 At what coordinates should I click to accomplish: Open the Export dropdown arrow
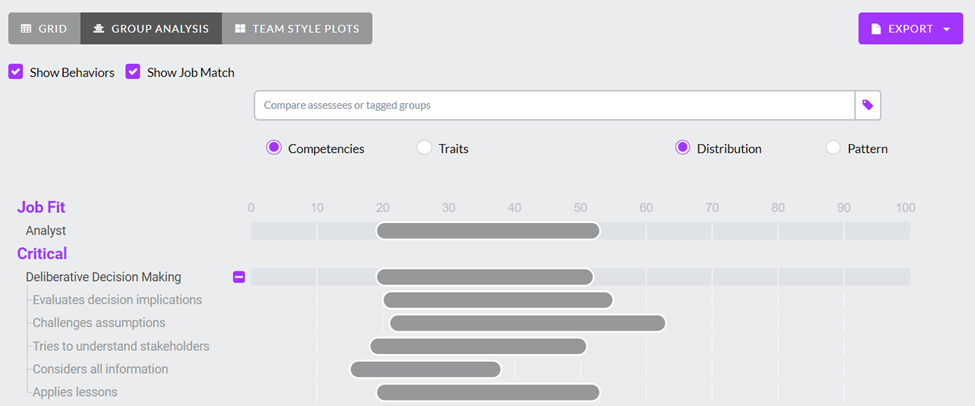point(947,29)
